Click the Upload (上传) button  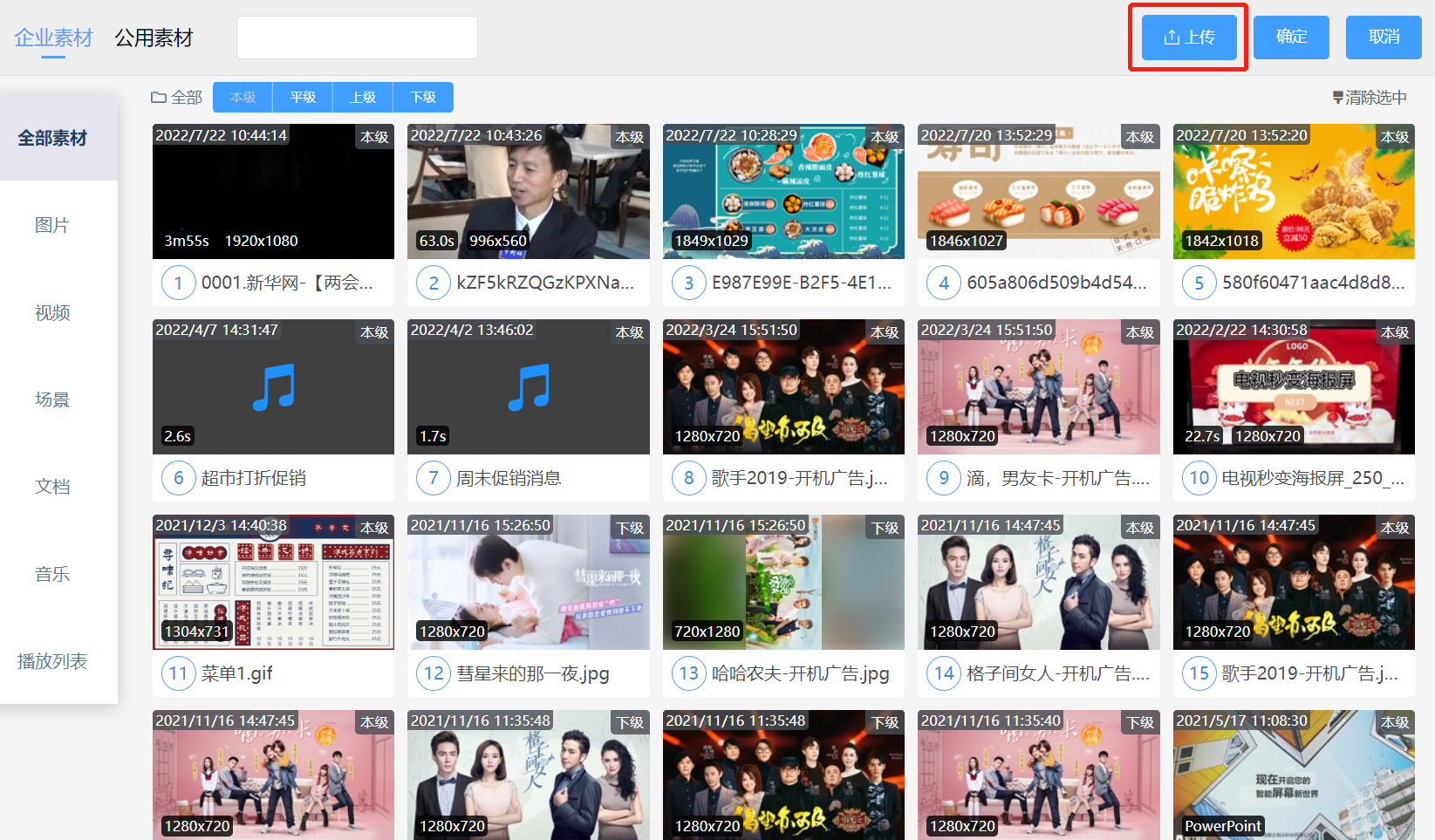tap(1188, 38)
